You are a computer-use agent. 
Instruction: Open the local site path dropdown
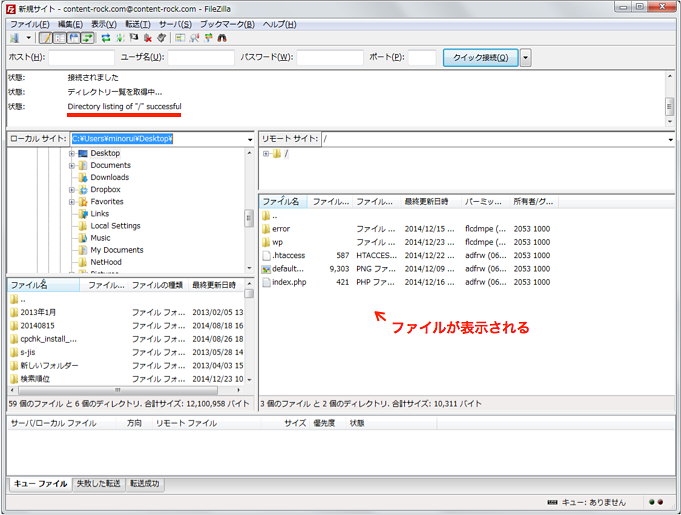250,139
